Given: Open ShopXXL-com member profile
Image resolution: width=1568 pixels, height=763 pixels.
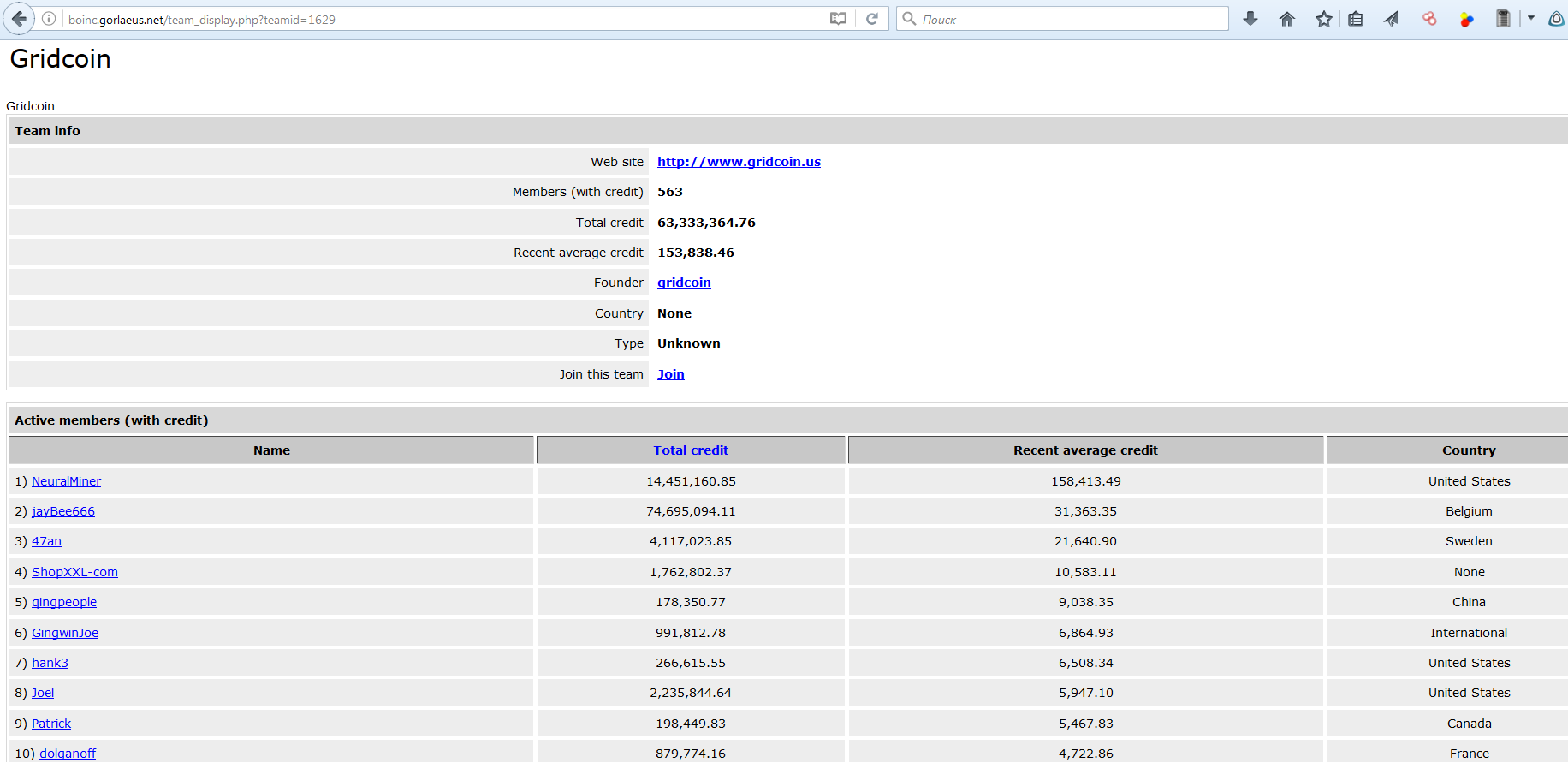Looking at the screenshot, I should point(74,572).
